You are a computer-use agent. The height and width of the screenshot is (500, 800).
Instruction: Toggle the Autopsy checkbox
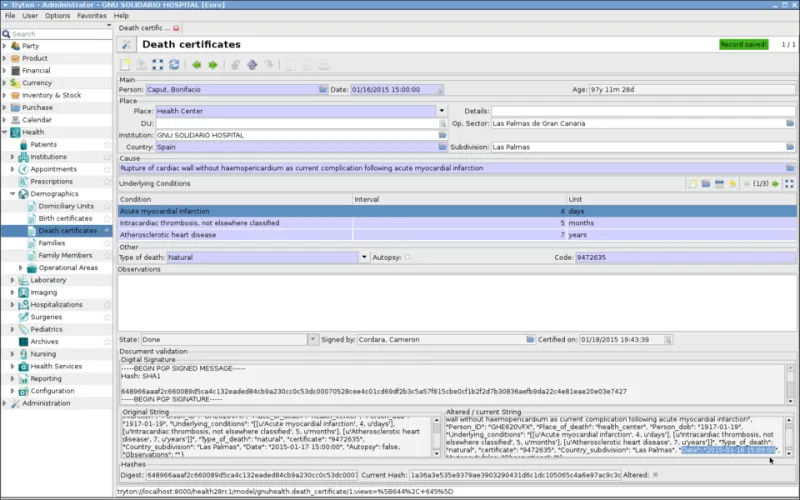pos(407,257)
